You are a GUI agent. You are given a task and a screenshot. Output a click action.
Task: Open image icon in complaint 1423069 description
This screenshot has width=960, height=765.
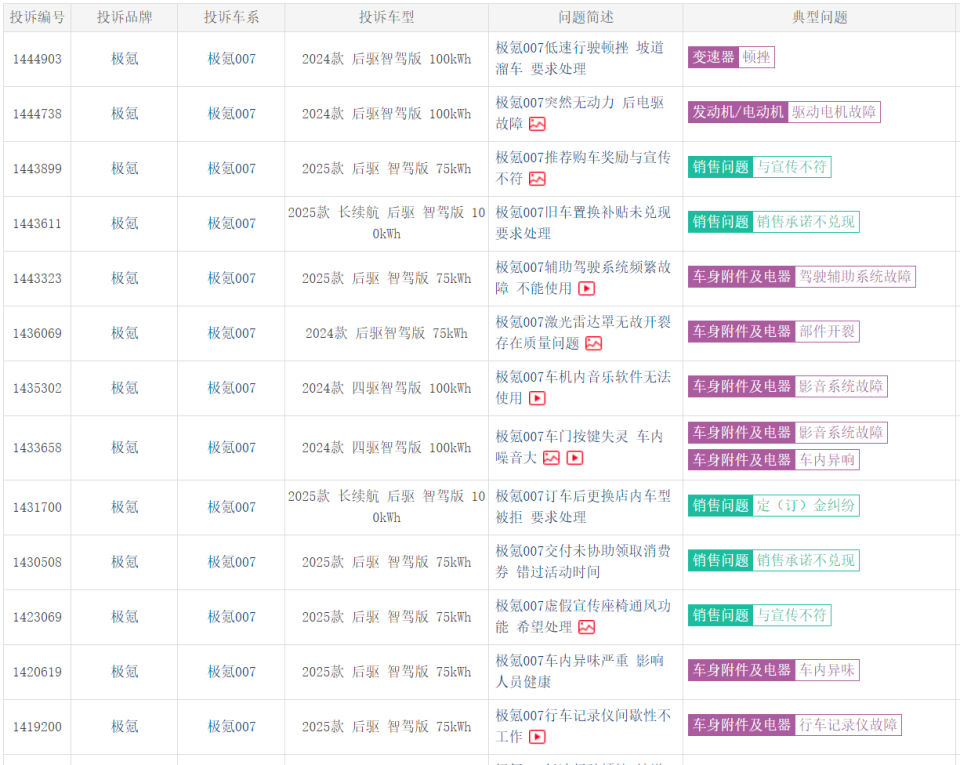(x=587, y=627)
